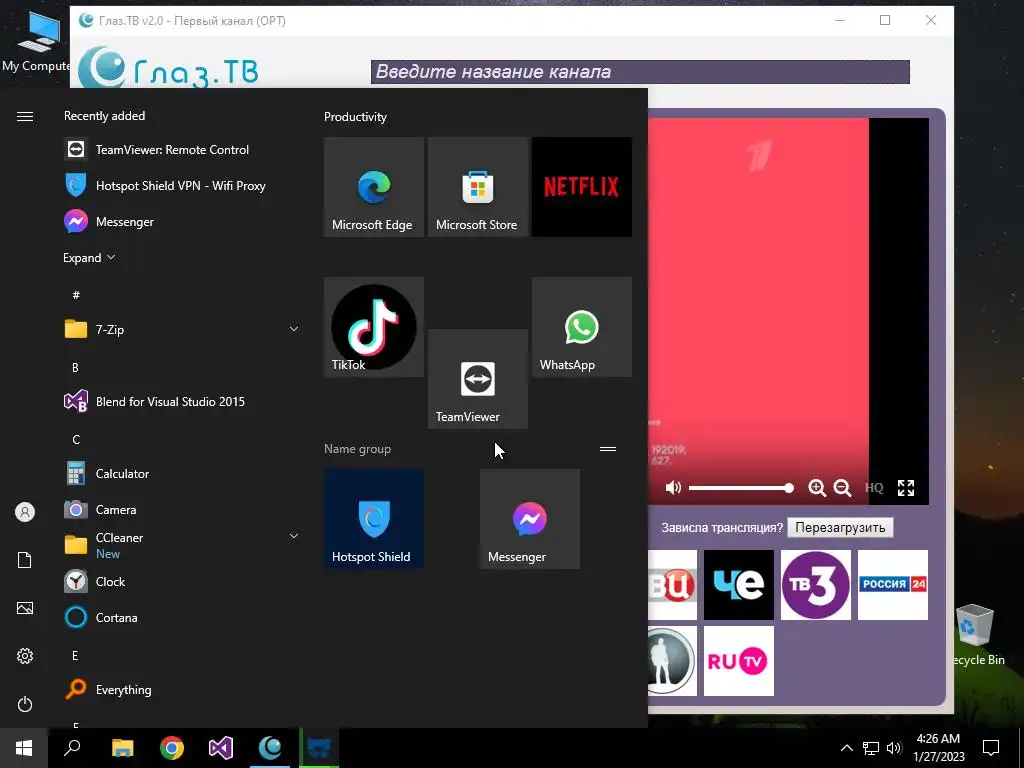
Task: Jump to the B letter index
Action: (x=75, y=368)
